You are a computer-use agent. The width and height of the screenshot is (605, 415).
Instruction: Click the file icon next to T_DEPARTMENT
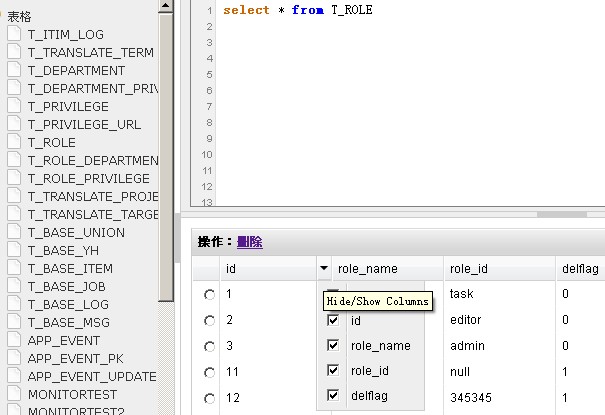click(14, 70)
